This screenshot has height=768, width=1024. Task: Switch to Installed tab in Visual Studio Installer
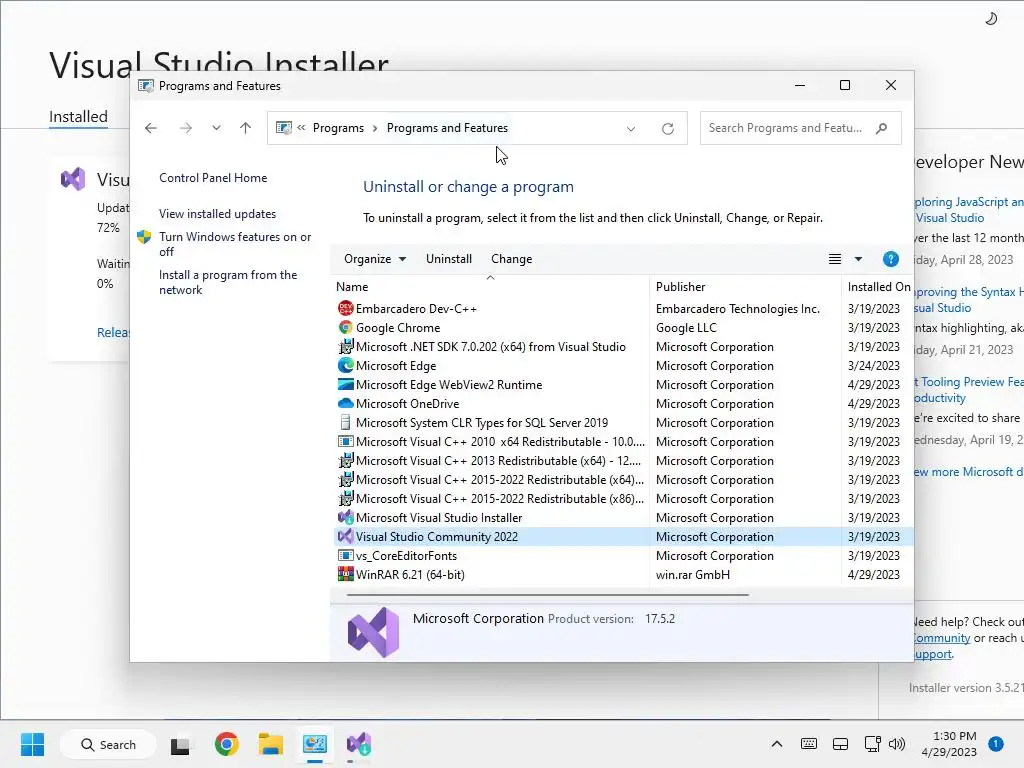[x=78, y=116]
